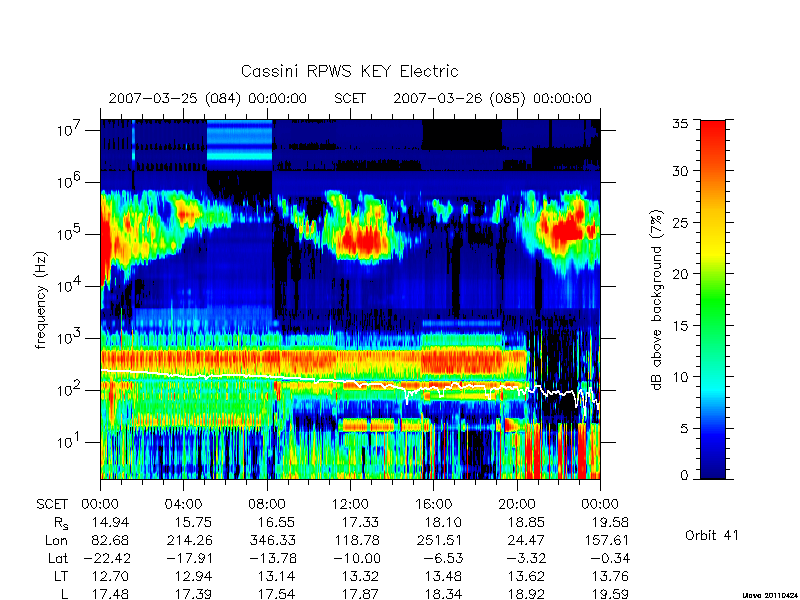
Task: Click the 'frequency (Hz)' y-axis label
Action: 41,301
